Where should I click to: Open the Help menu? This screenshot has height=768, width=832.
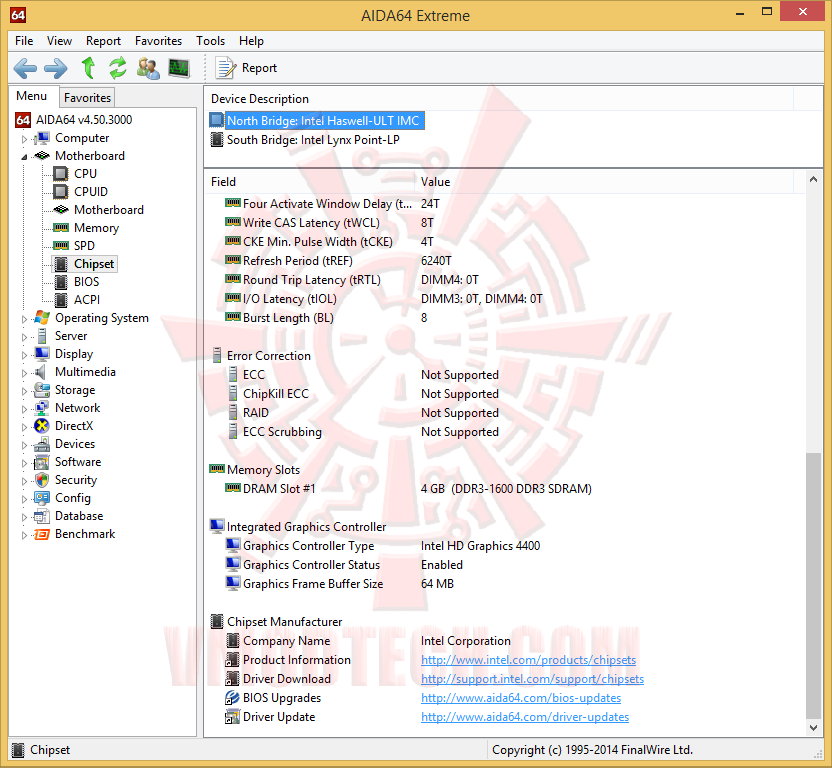251,41
